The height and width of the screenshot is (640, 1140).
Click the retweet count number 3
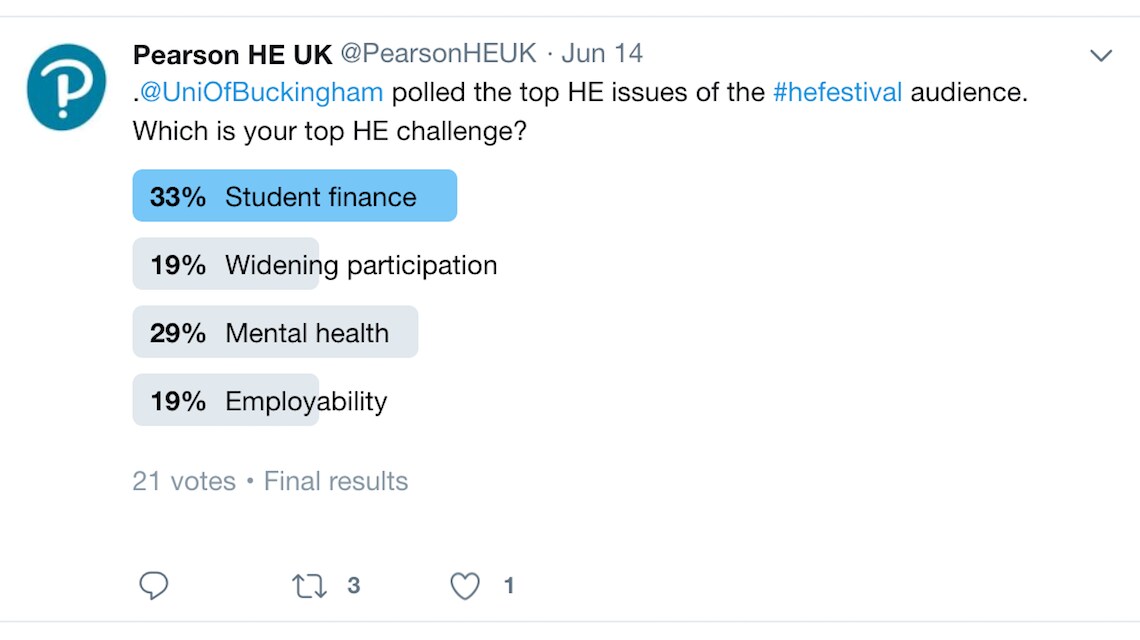point(353,586)
